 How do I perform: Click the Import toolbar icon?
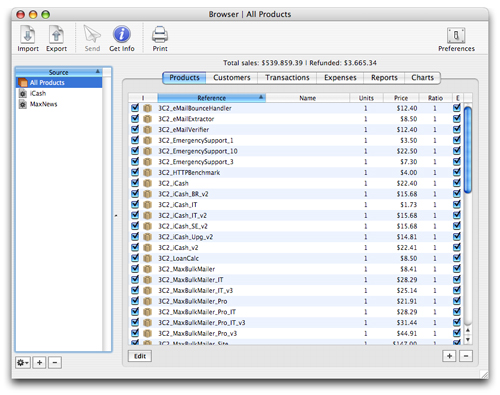tap(28, 35)
